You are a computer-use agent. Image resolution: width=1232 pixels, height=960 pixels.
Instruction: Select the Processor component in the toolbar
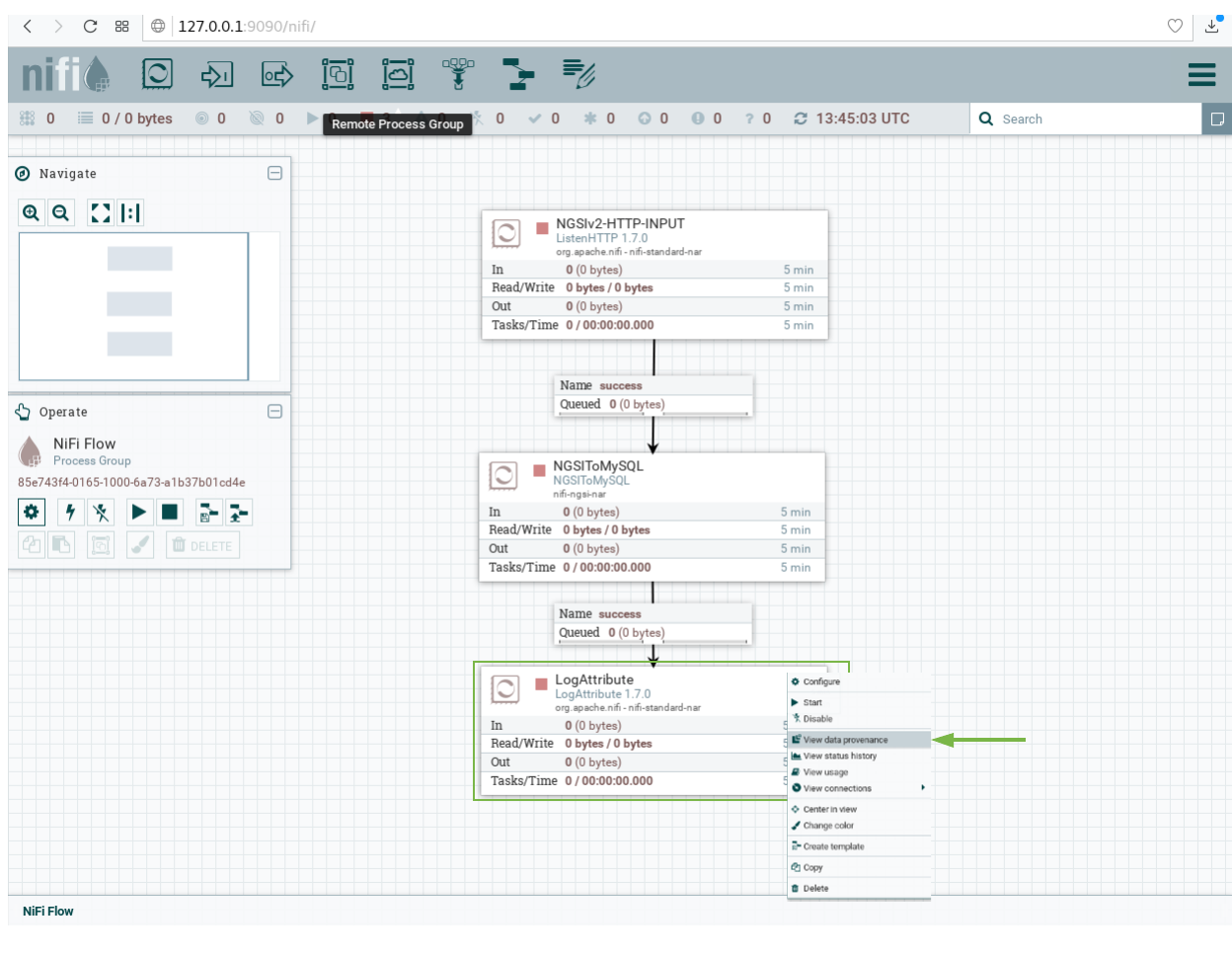pos(157,74)
